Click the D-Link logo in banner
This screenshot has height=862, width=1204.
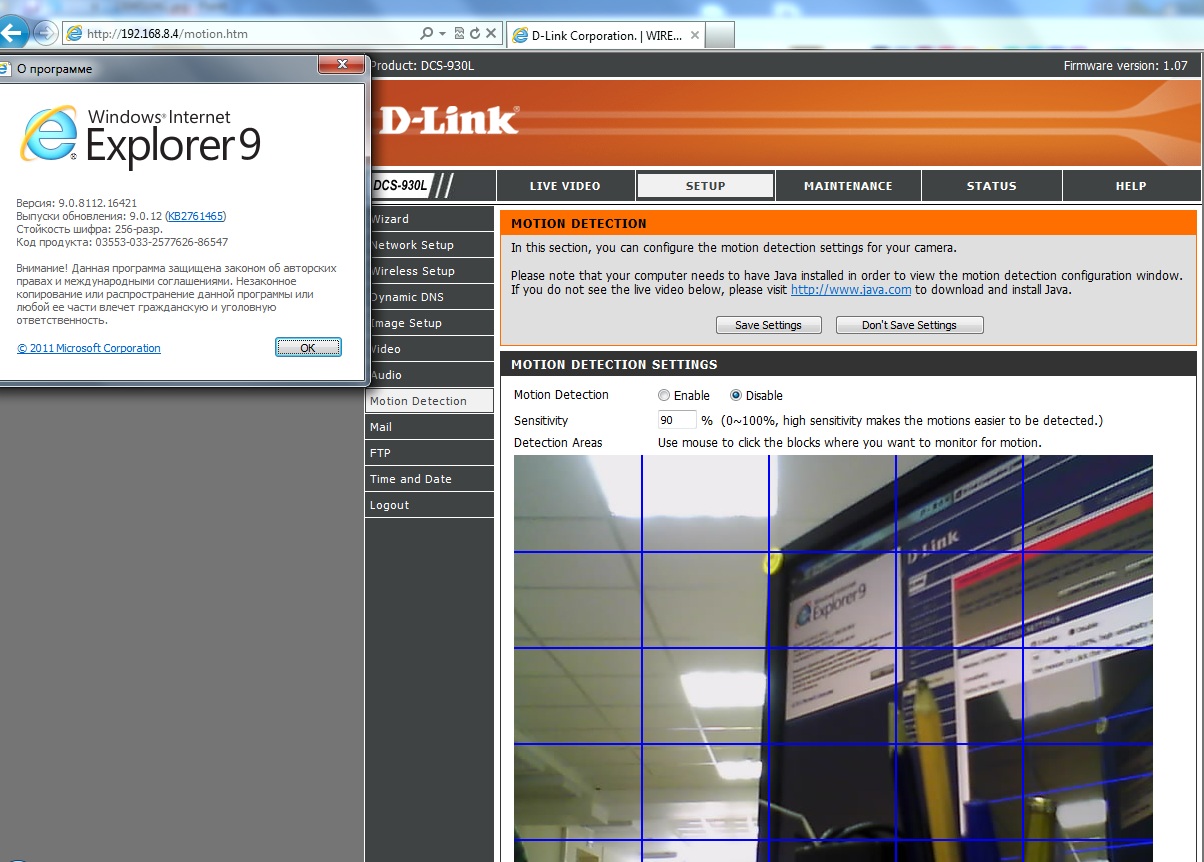click(449, 120)
